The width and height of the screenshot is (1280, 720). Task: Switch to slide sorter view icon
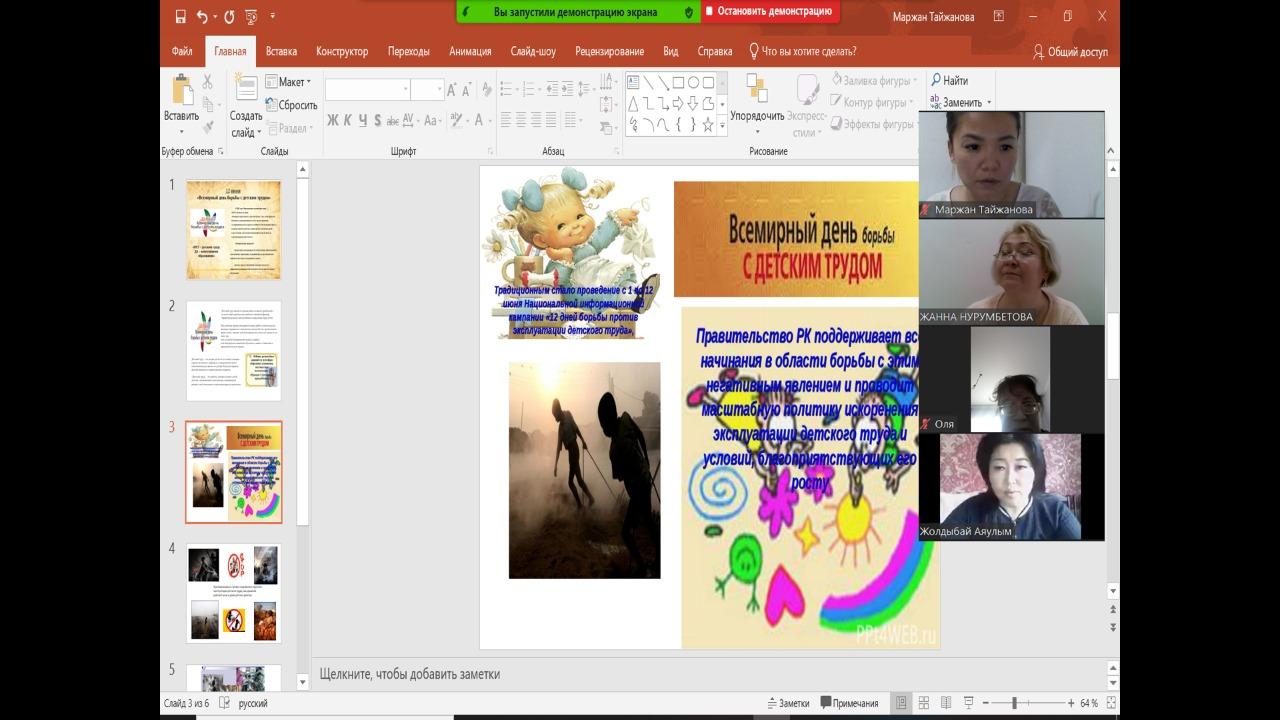(923, 703)
